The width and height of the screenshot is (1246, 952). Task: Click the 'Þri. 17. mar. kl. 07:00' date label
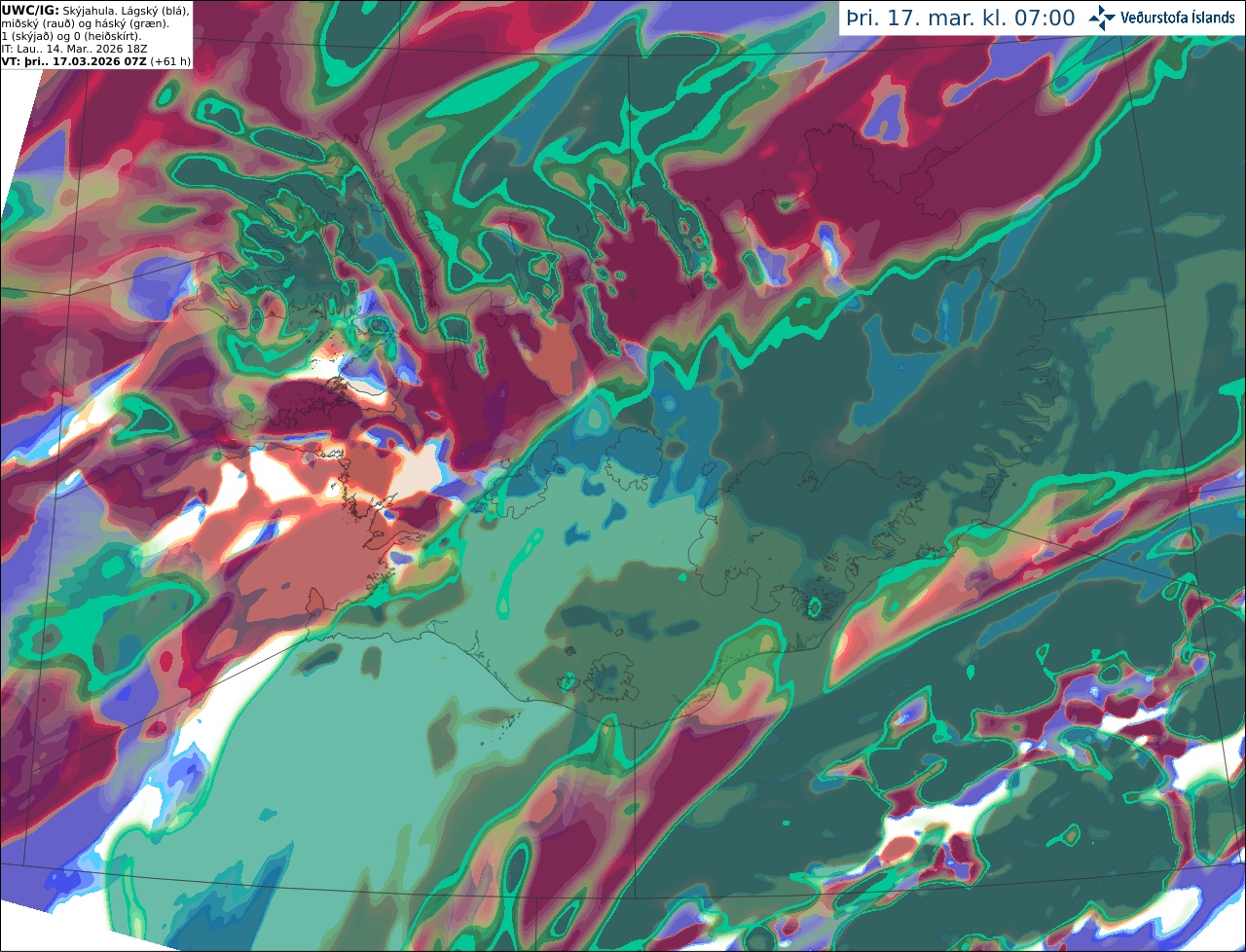pyautogui.click(x=961, y=18)
